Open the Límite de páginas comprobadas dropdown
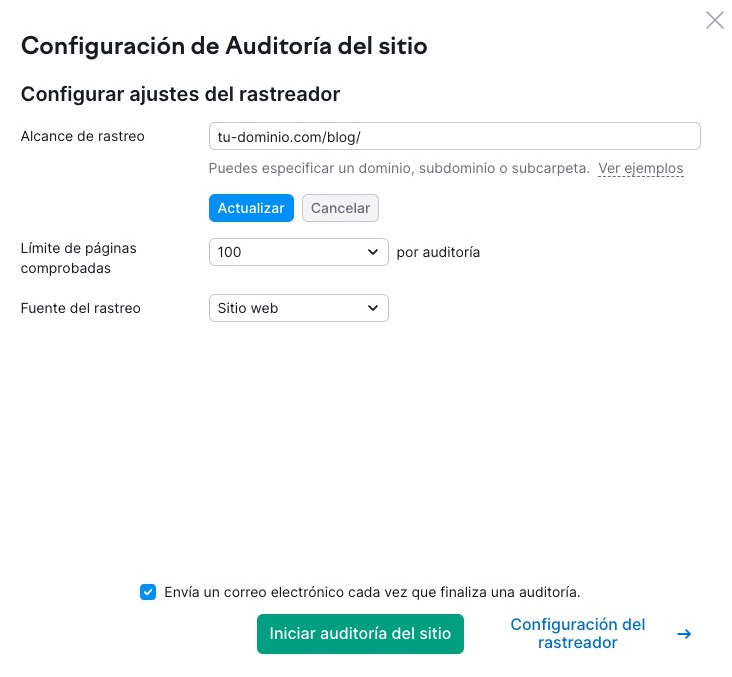This screenshot has height=677, width=732. click(298, 252)
